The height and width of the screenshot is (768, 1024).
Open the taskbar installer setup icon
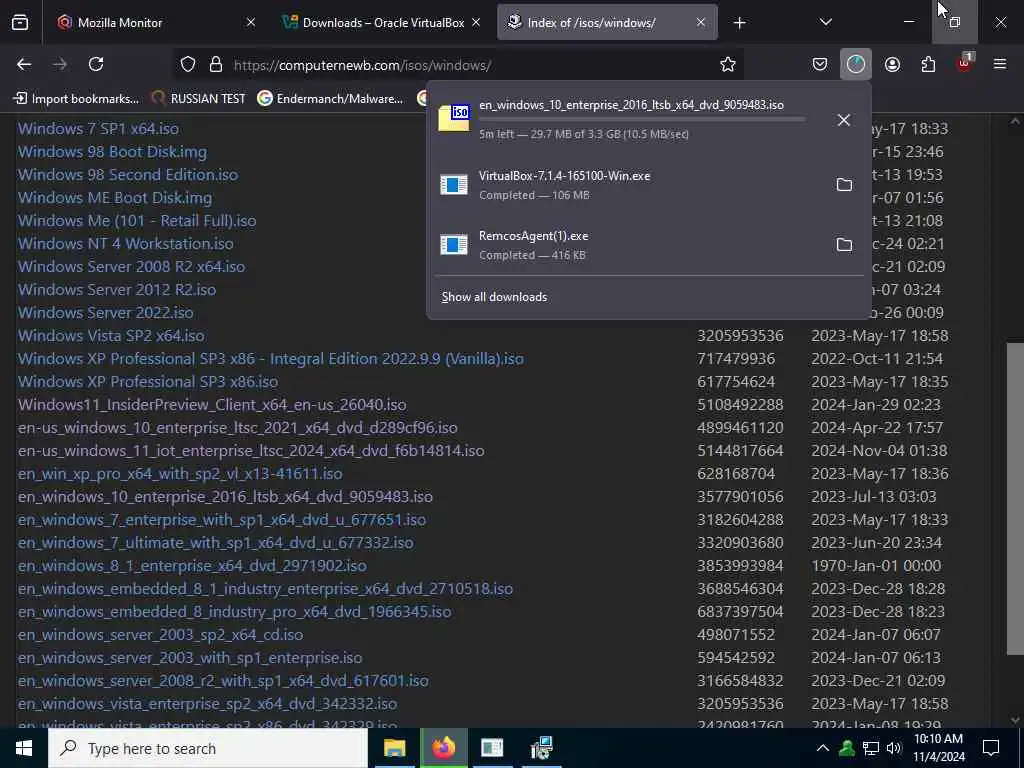(541, 748)
